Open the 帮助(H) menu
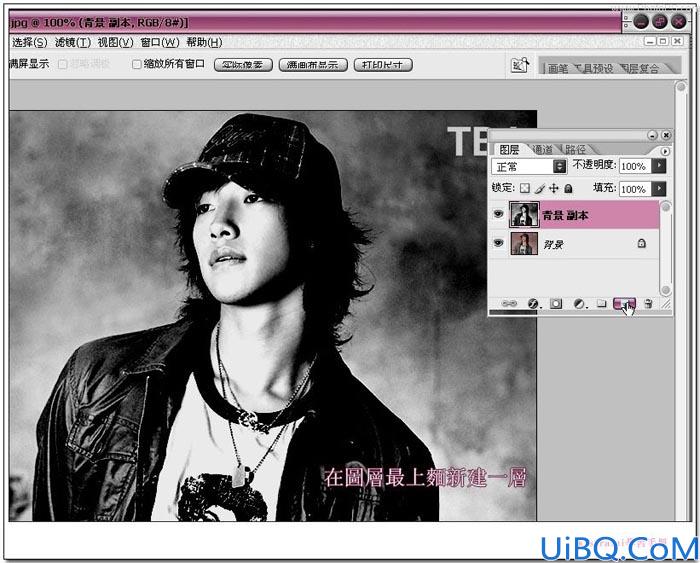 click(x=204, y=42)
